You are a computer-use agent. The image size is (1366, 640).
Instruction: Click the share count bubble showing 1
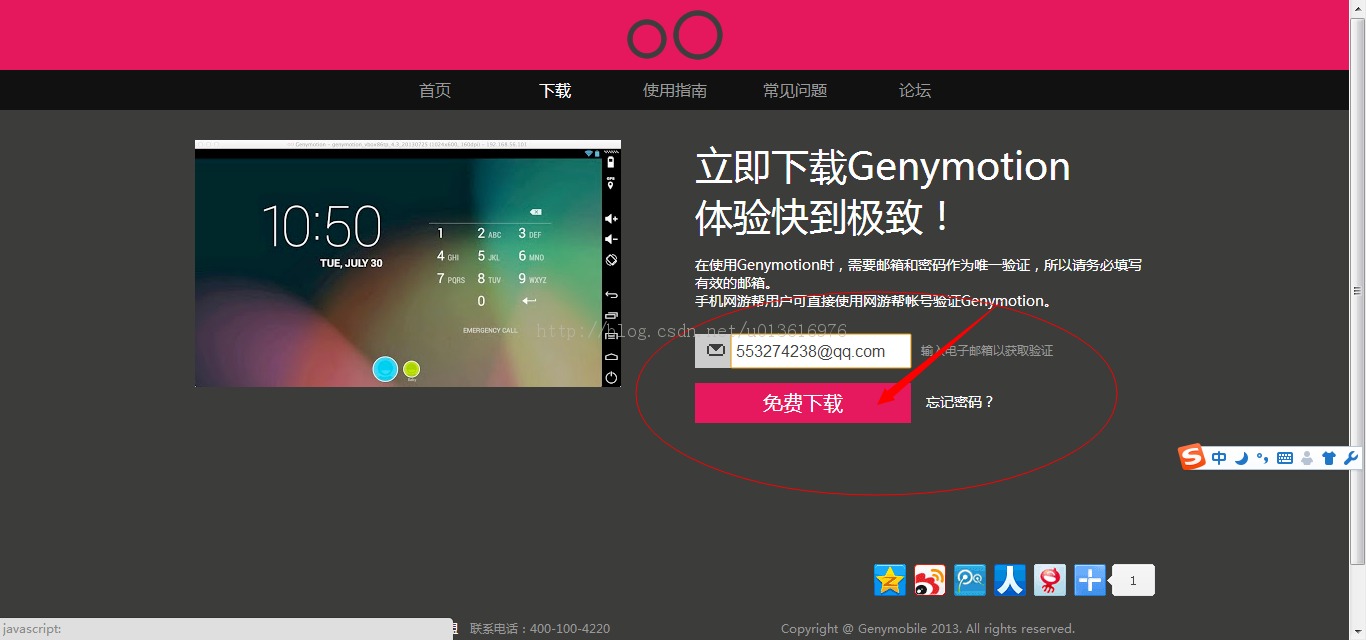(x=1133, y=580)
